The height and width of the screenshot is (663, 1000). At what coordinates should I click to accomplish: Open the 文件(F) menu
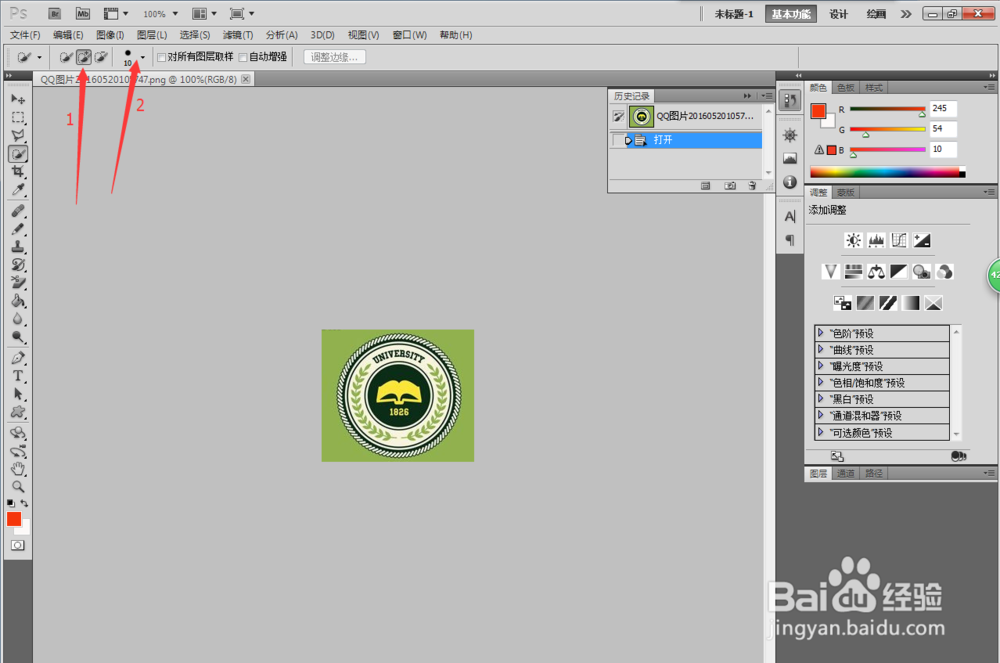point(25,35)
